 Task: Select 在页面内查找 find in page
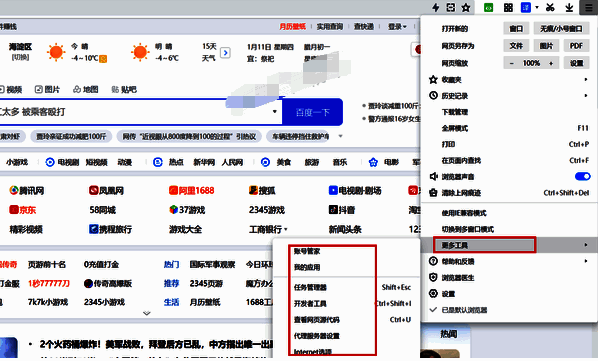tap(509, 160)
